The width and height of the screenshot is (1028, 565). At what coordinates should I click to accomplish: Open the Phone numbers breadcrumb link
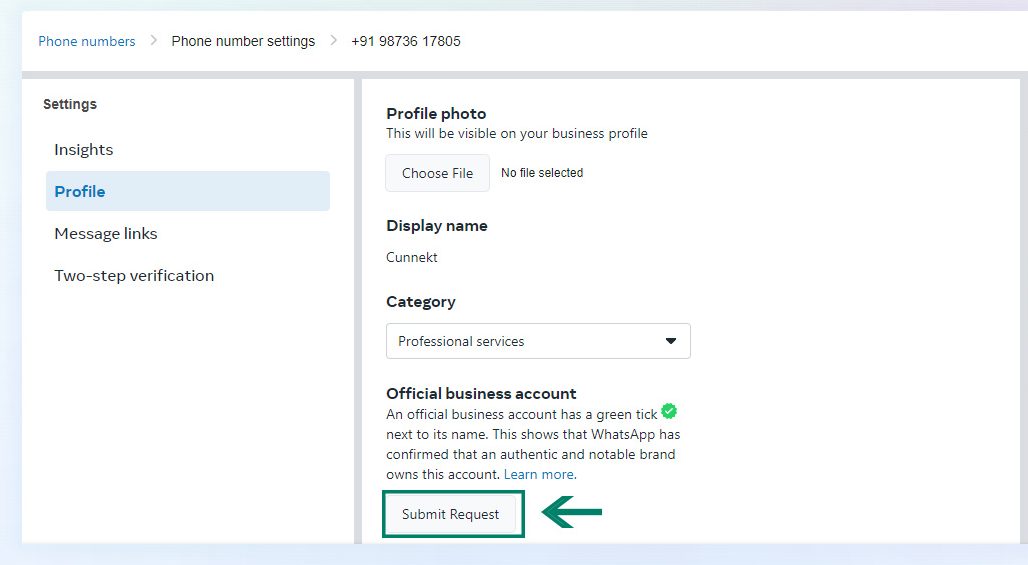(87, 41)
